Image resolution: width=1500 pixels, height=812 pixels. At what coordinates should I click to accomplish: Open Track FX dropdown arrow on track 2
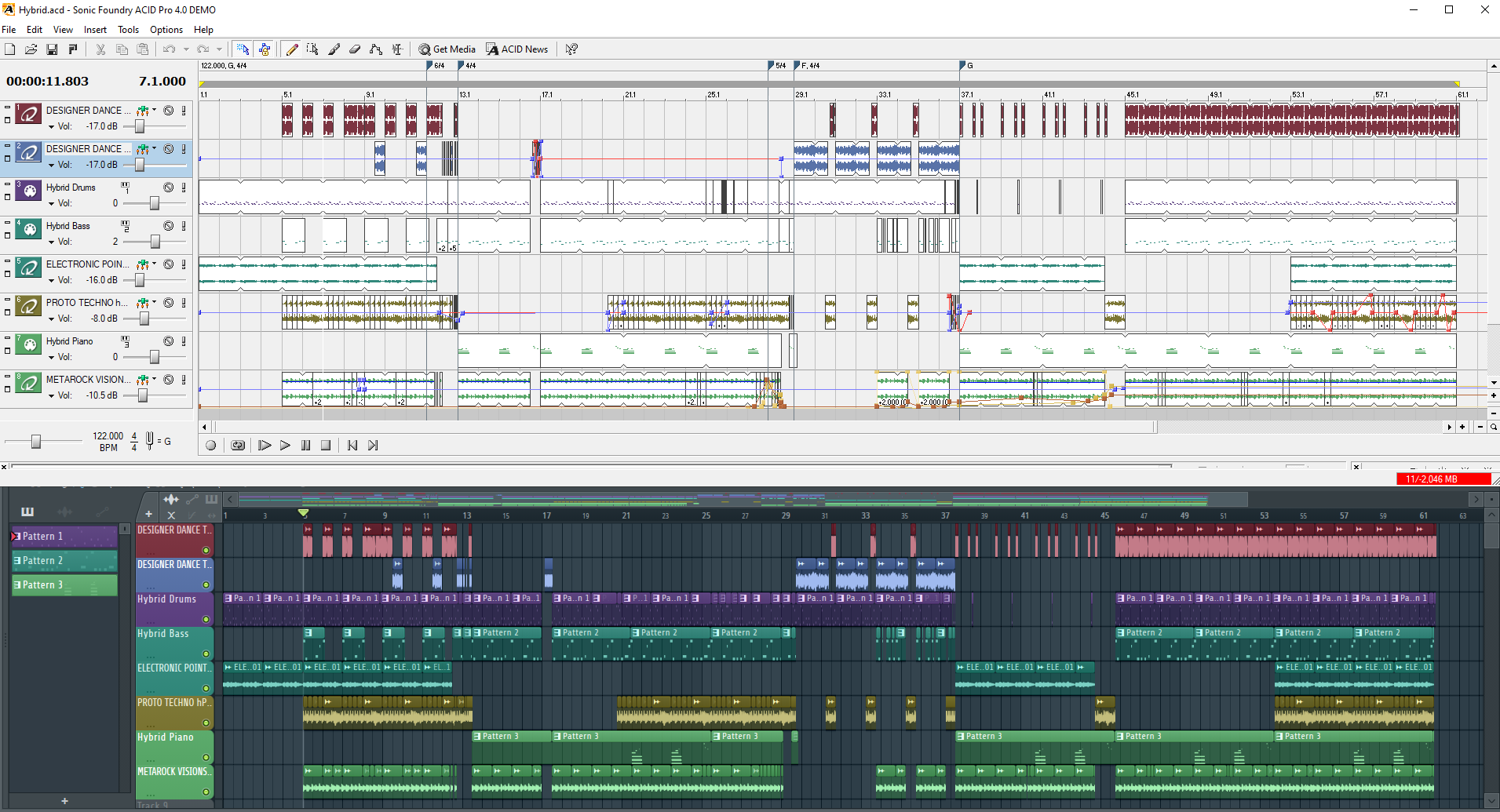(154, 149)
